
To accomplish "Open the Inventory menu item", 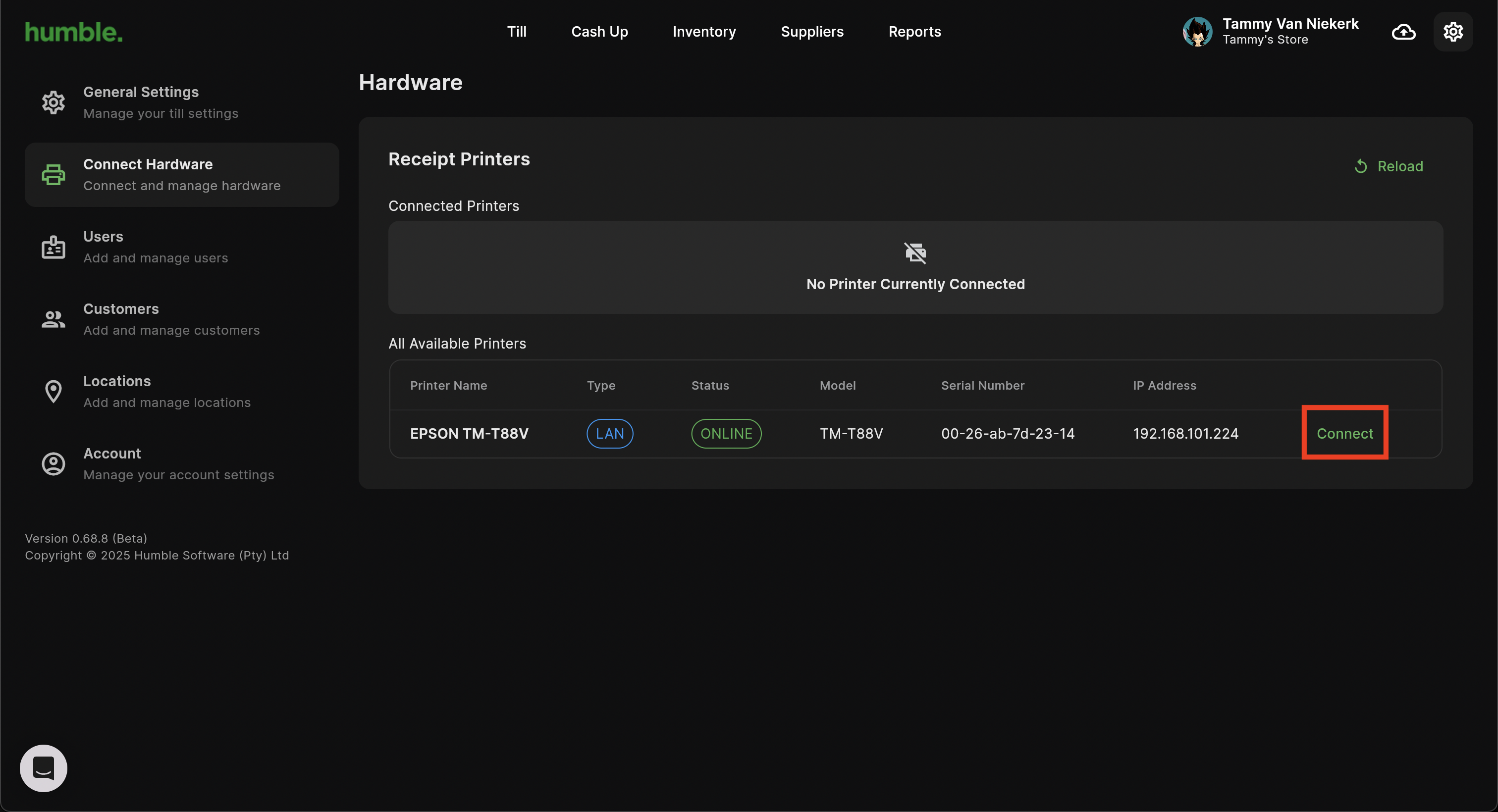I will click(x=704, y=31).
